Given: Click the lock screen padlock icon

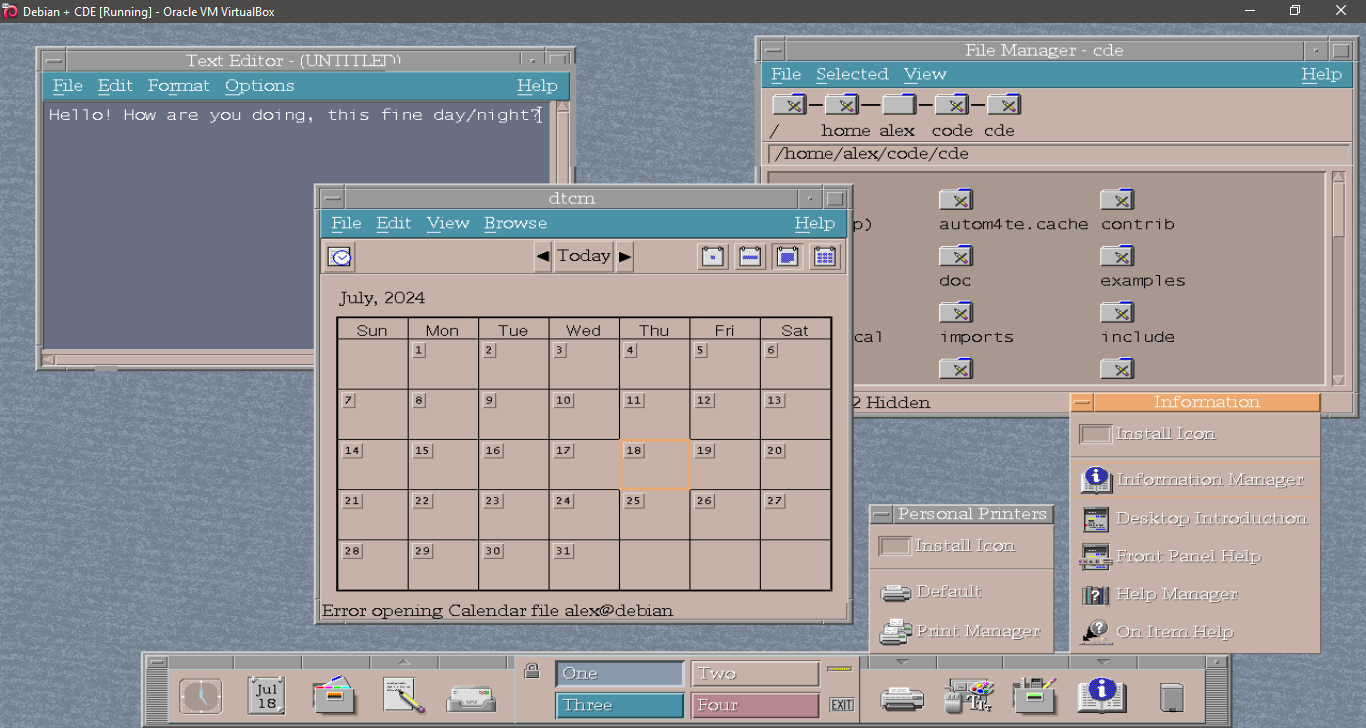Looking at the screenshot, I should click(532, 671).
